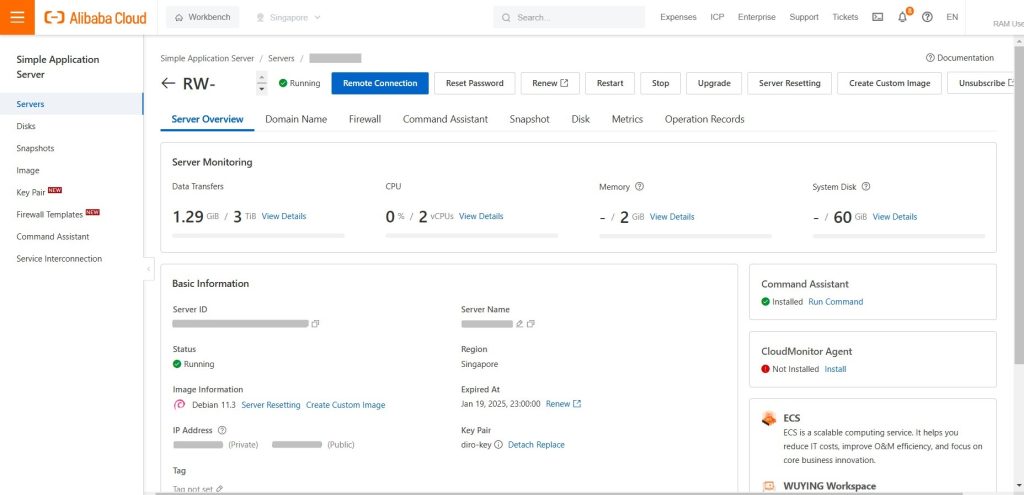
Task: Click the WUYING Workspace icon
Action: [x=769, y=487]
